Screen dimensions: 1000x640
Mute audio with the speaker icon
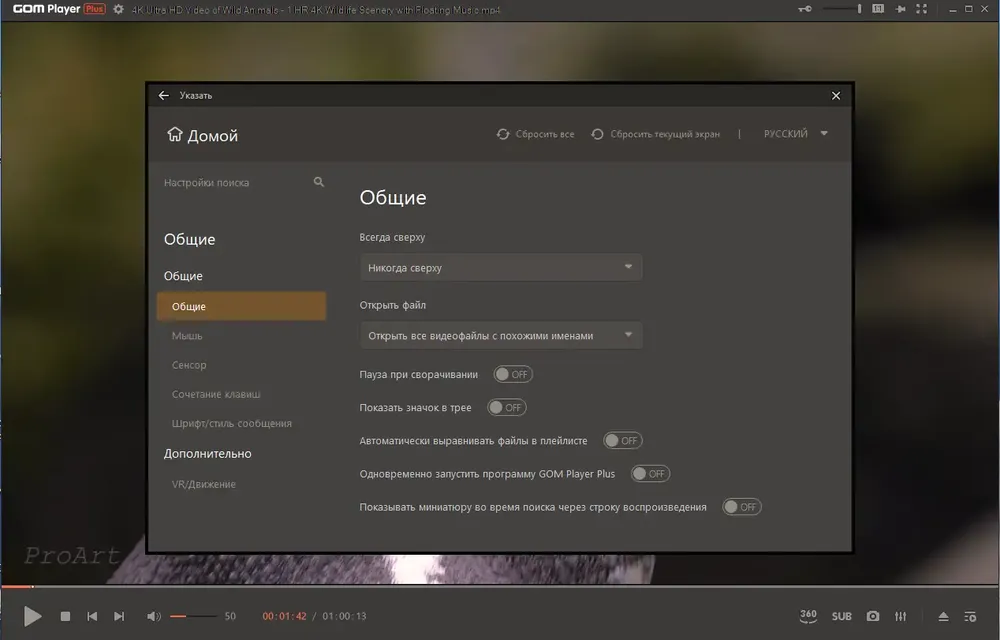(154, 616)
